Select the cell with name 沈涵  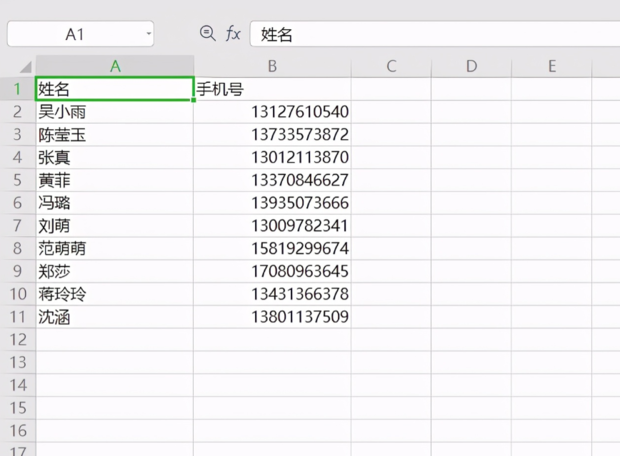coord(115,317)
